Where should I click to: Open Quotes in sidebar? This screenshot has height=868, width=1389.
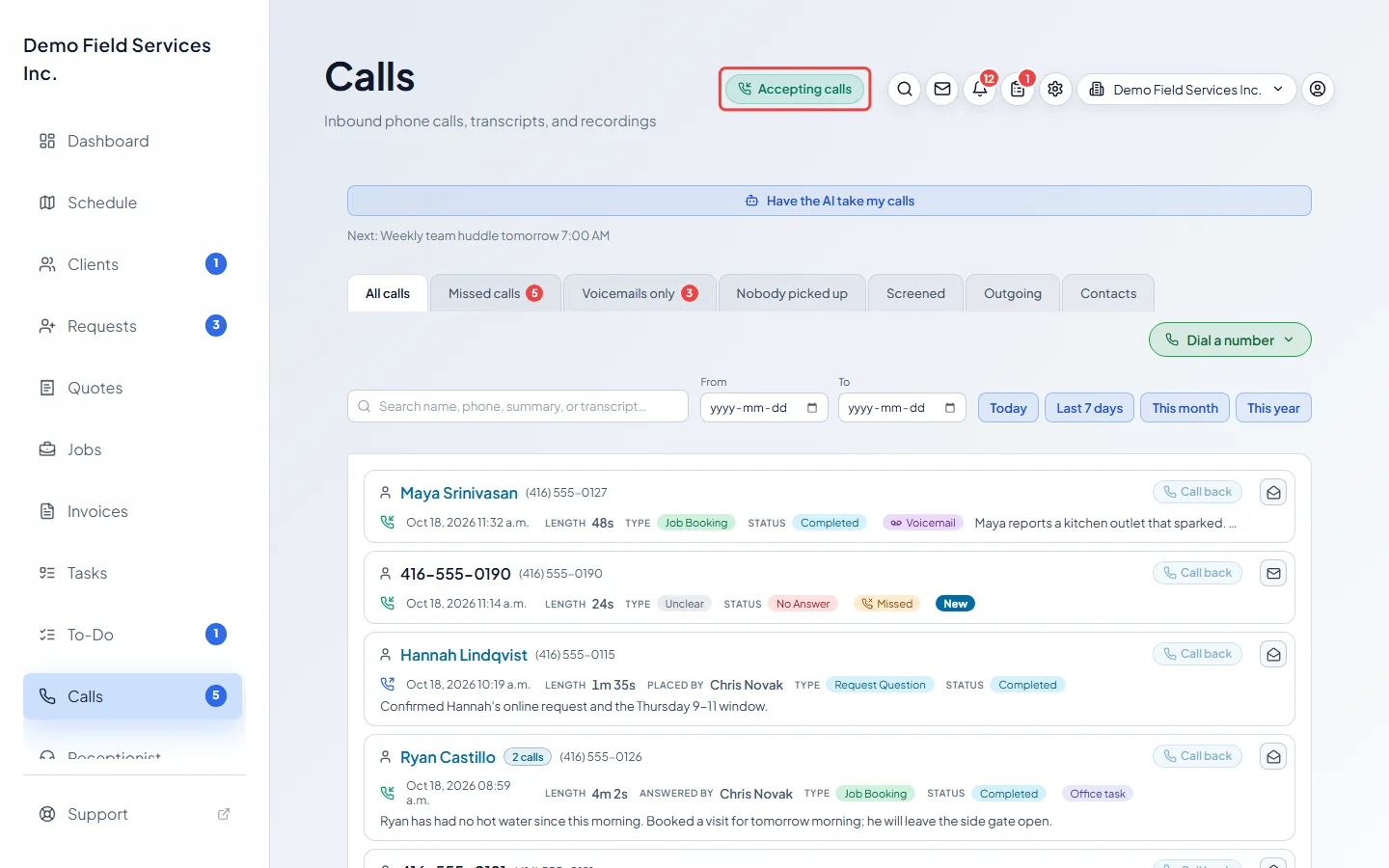132,388
